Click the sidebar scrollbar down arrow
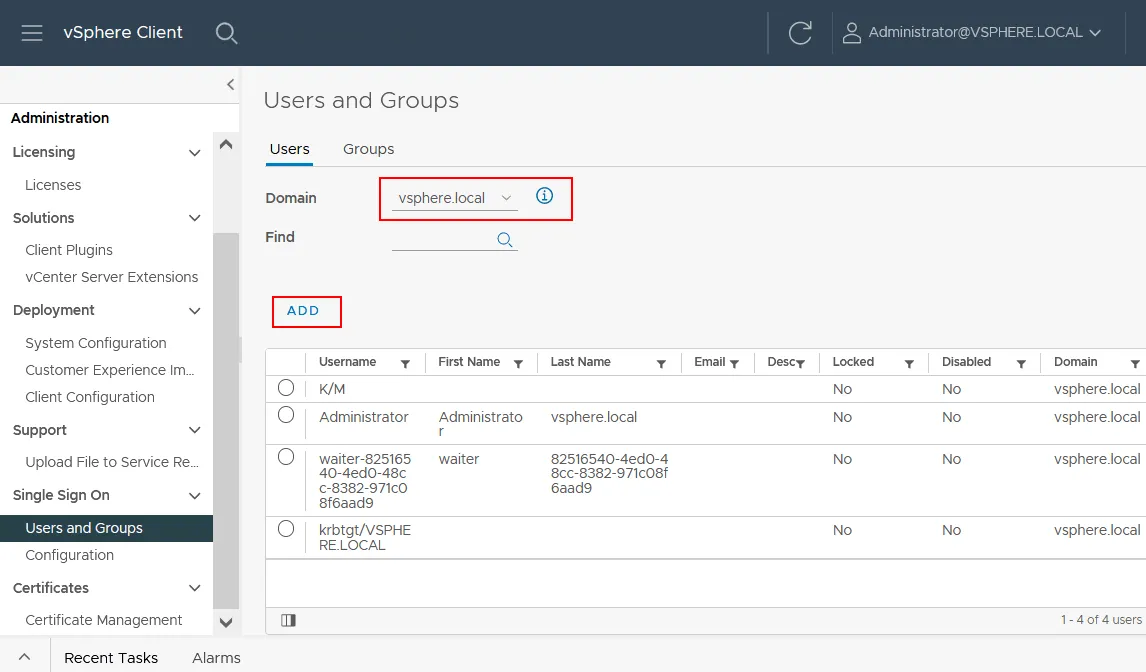1146x672 pixels. point(226,622)
